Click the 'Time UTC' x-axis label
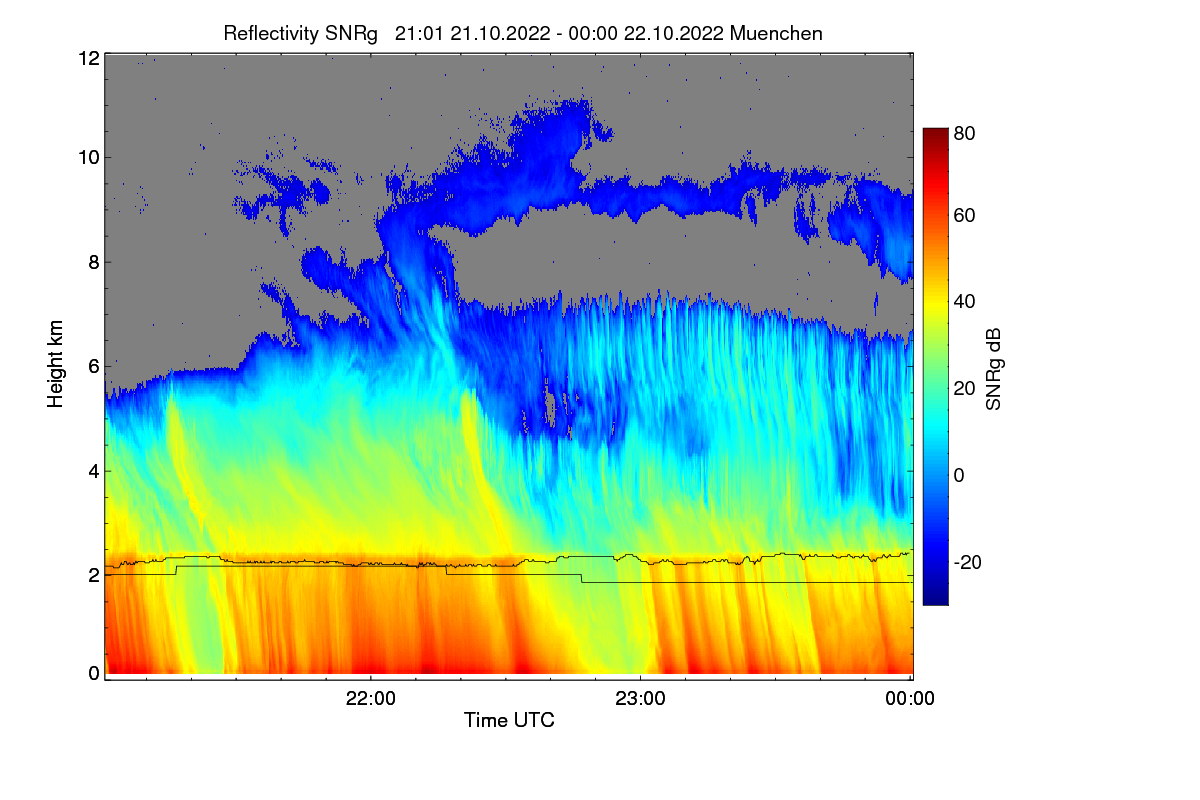Viewport: 1200px width, 800px height. pos(509,719)
